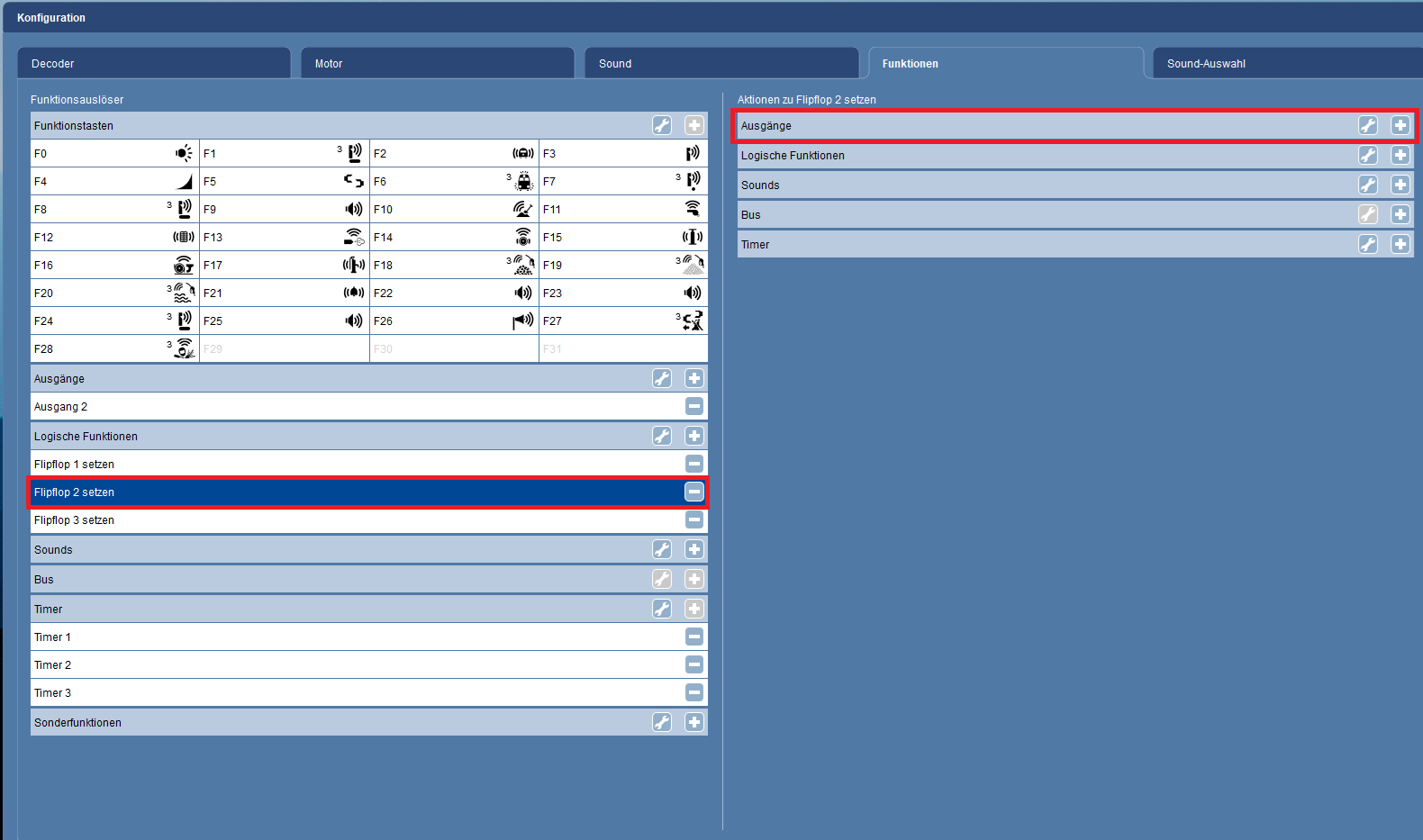This screenshot has width=1423, height=840.
Task: Remove Ausgang 2 using its minus button
Action: tap(693, 406)
